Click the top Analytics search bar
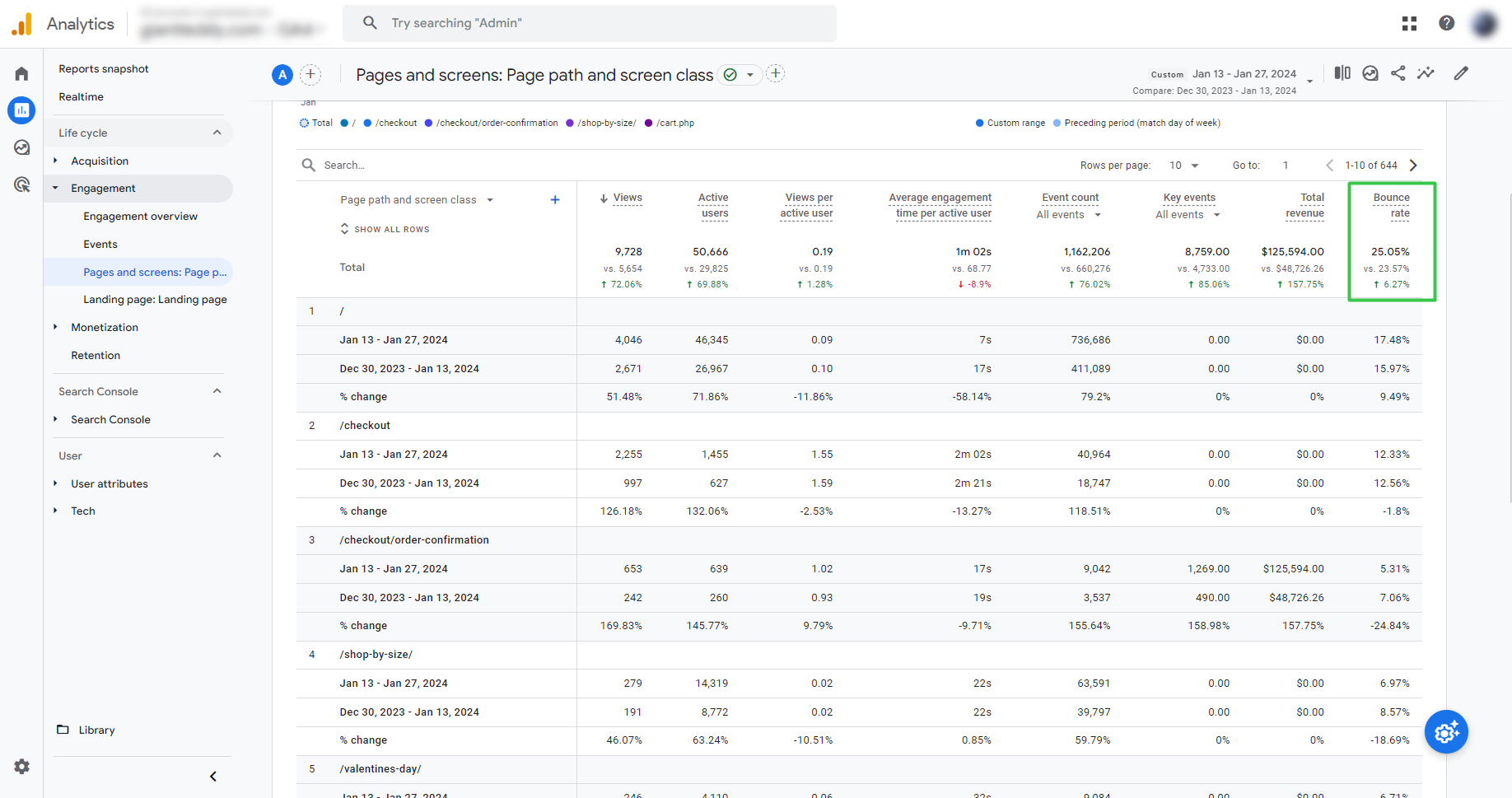This screenshot has height=798, width=1512. [590, 23]
